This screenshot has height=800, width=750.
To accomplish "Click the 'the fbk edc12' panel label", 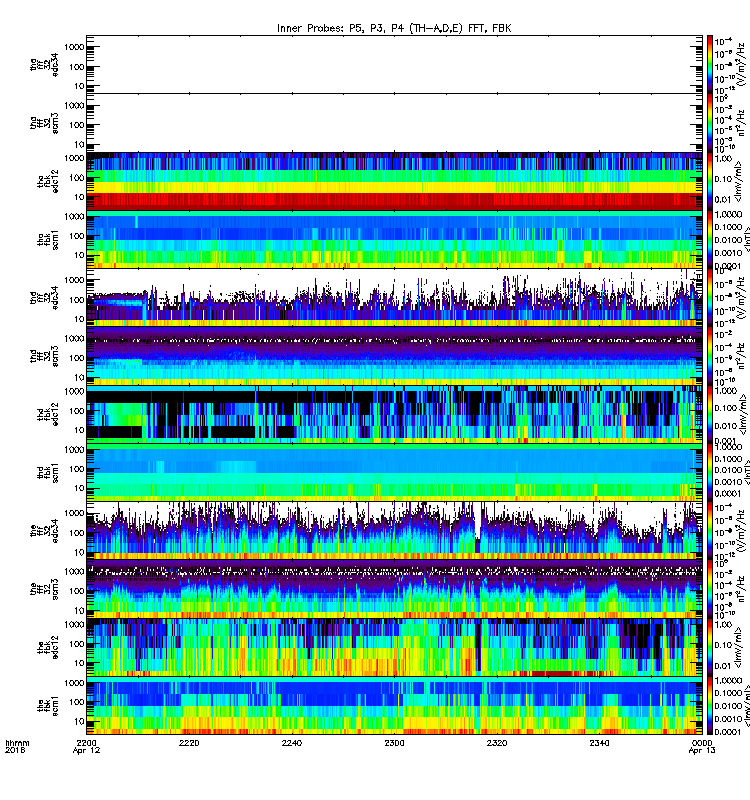I will coord(48,648).
